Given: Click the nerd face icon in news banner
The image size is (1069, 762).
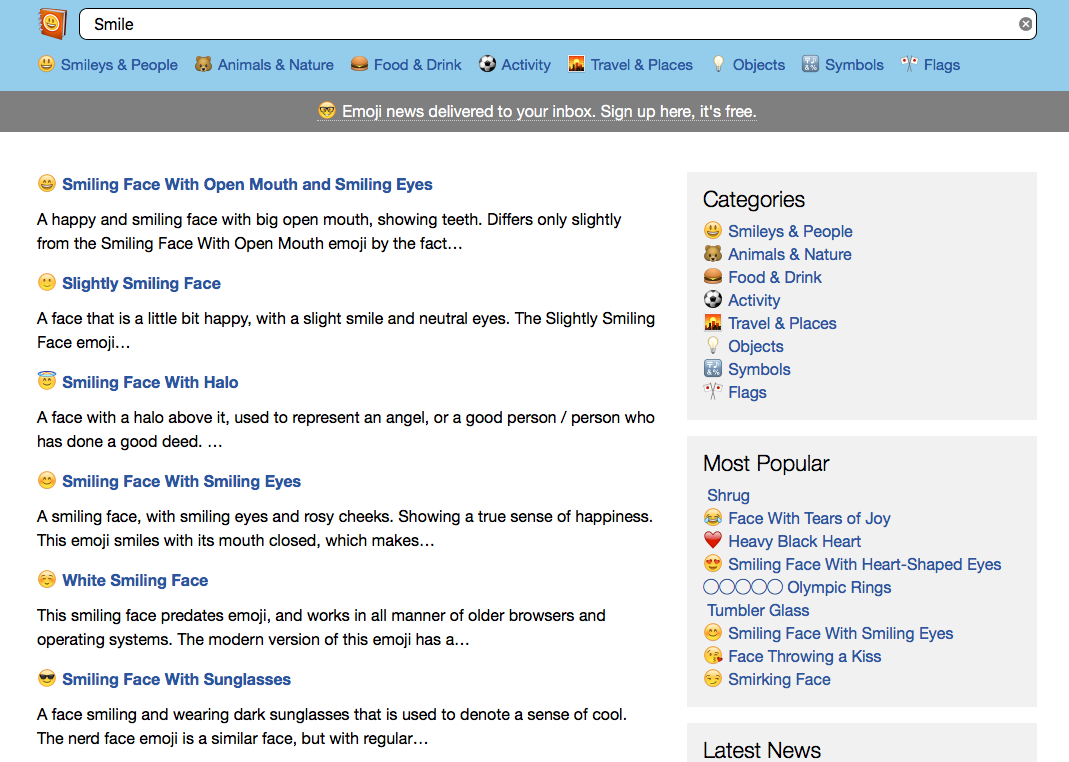Looking at the screenshot, I should tap(327, 110).
